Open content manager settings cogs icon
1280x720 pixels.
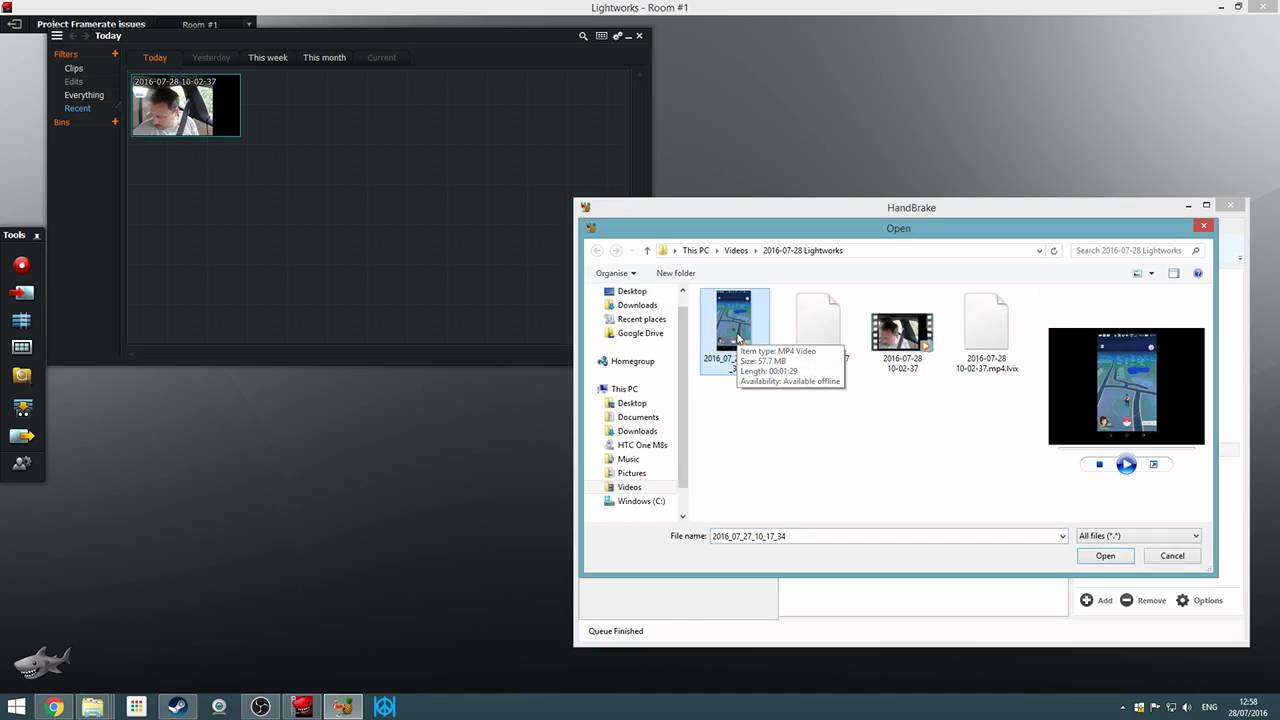coord(617,36)
